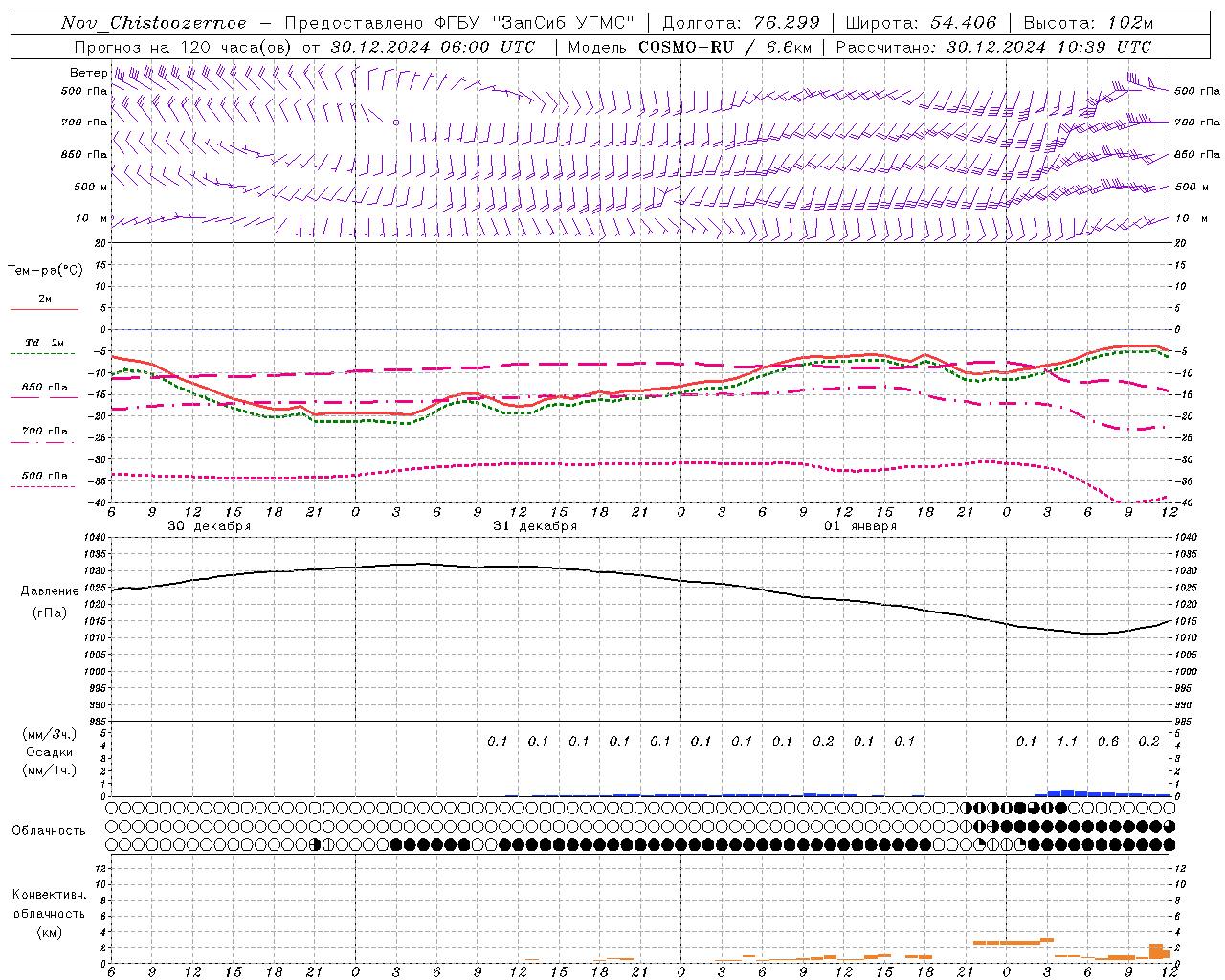This screenshot has width=1225, height=980.
Task: Click the 985 tick on the right pressure axis
Action: point(1185,722)
